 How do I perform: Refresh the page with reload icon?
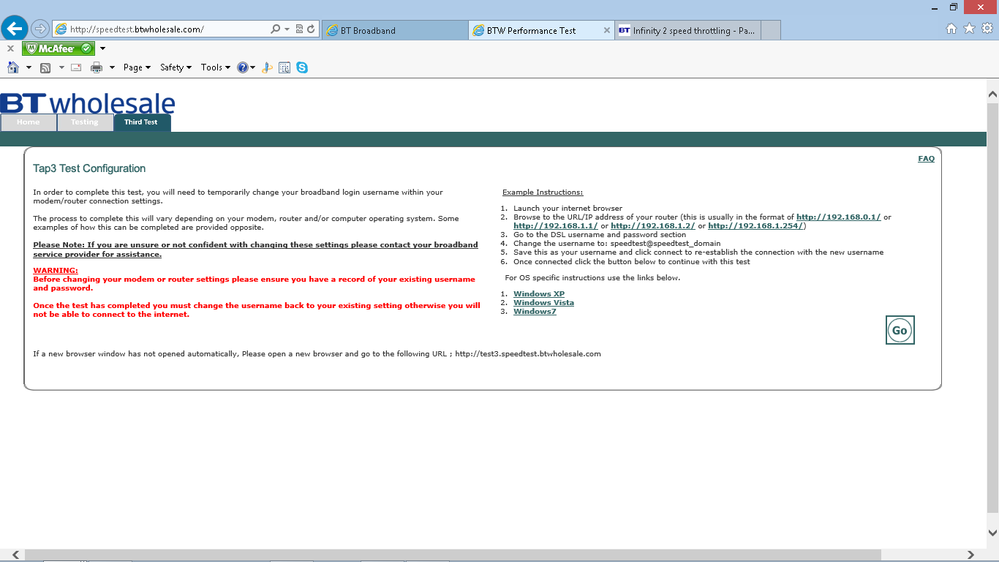pos(311,29)
